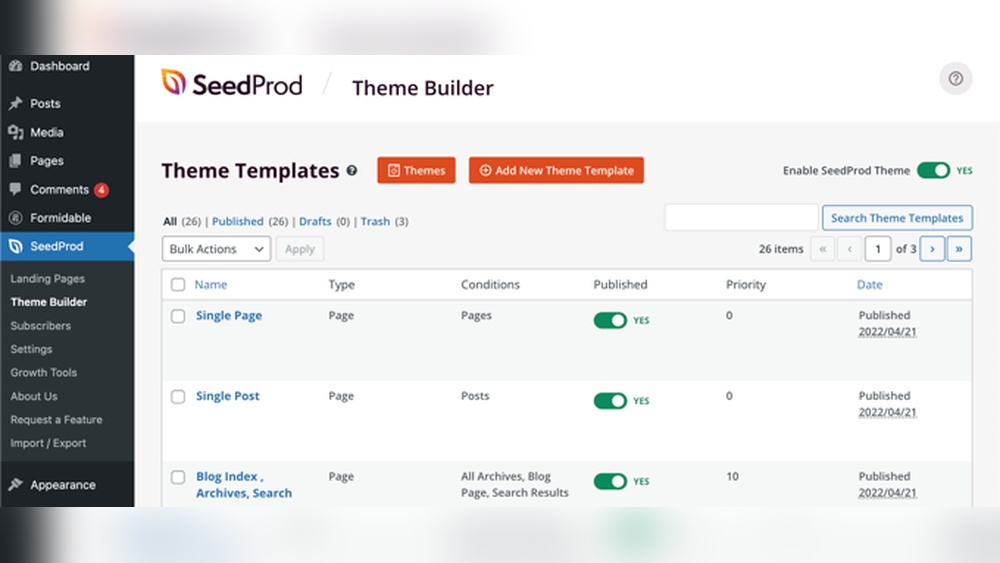Open the Trash filter link

coord(375,221)
